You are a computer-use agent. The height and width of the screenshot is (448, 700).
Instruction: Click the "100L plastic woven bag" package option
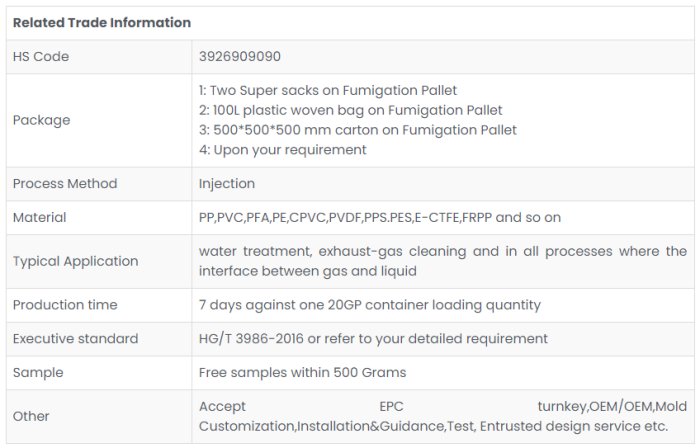point(350,110)
